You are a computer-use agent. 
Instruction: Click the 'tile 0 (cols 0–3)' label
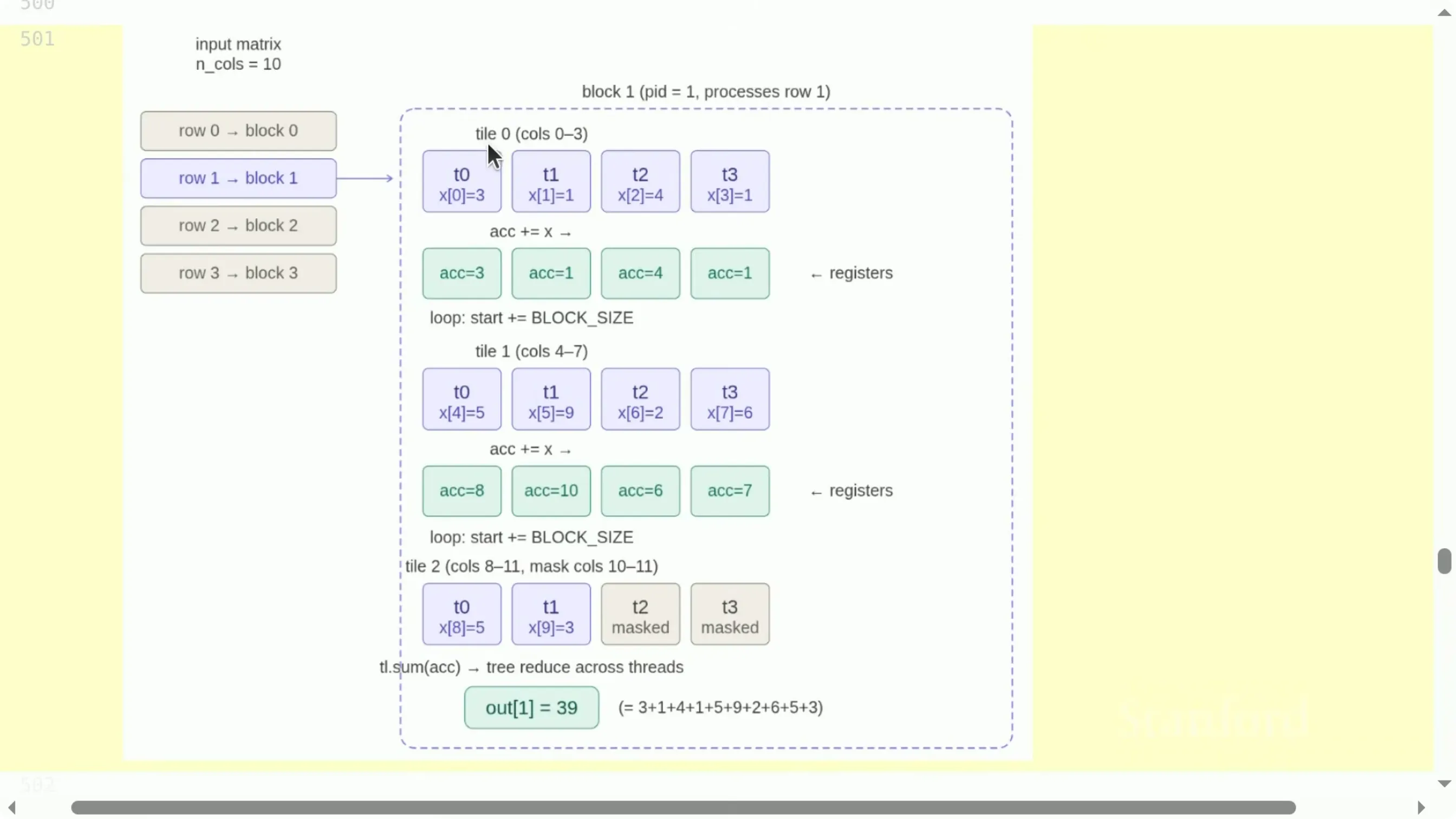click(531, 134)
